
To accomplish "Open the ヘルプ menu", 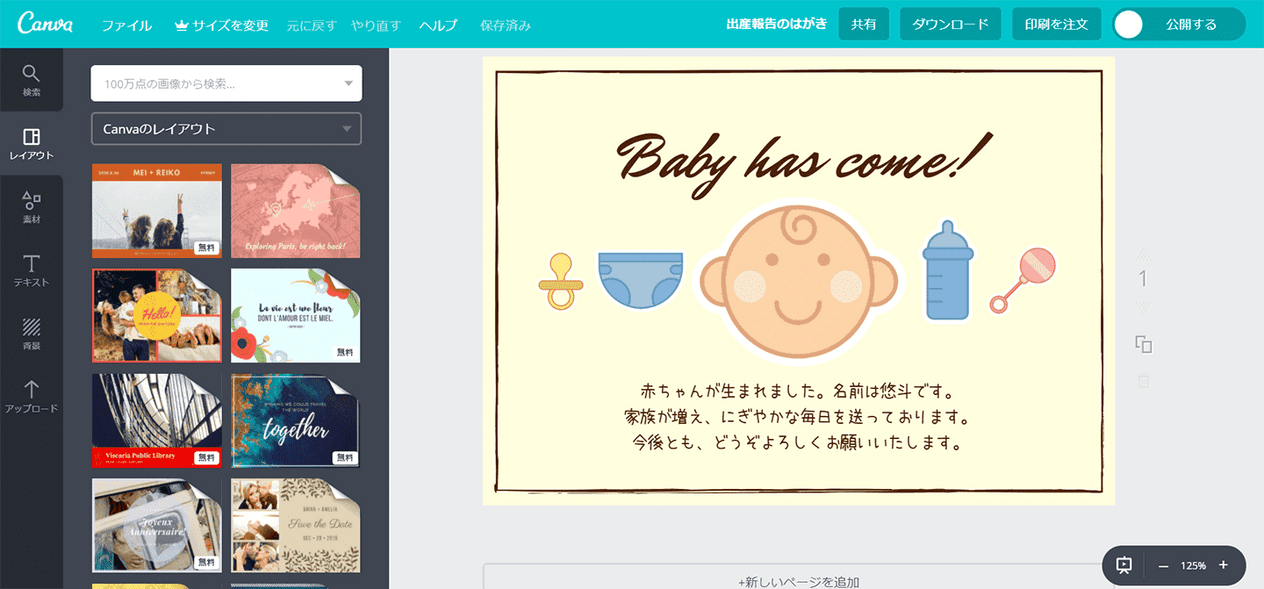I will point(438,25).
